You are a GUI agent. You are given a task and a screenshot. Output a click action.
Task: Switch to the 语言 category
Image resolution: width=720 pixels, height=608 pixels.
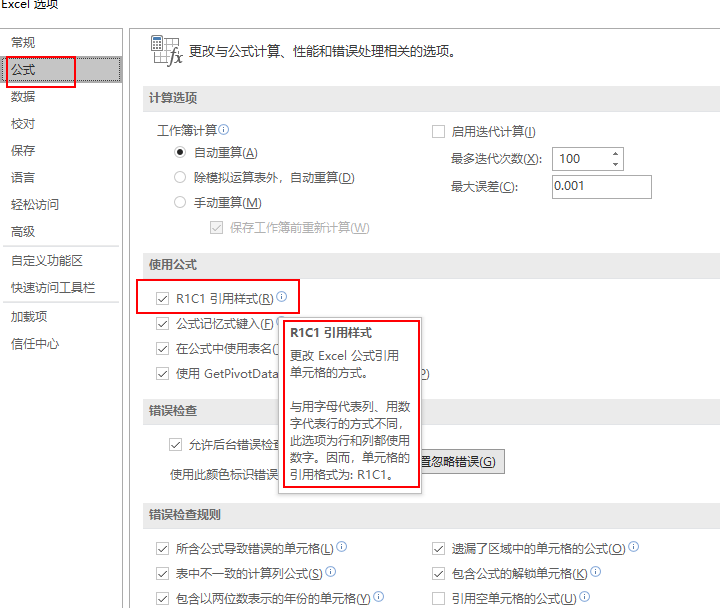(x=23, y=177)
